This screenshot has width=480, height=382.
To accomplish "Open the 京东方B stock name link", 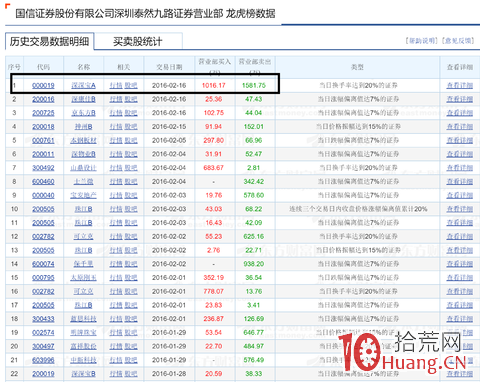I will coord(83,113).
